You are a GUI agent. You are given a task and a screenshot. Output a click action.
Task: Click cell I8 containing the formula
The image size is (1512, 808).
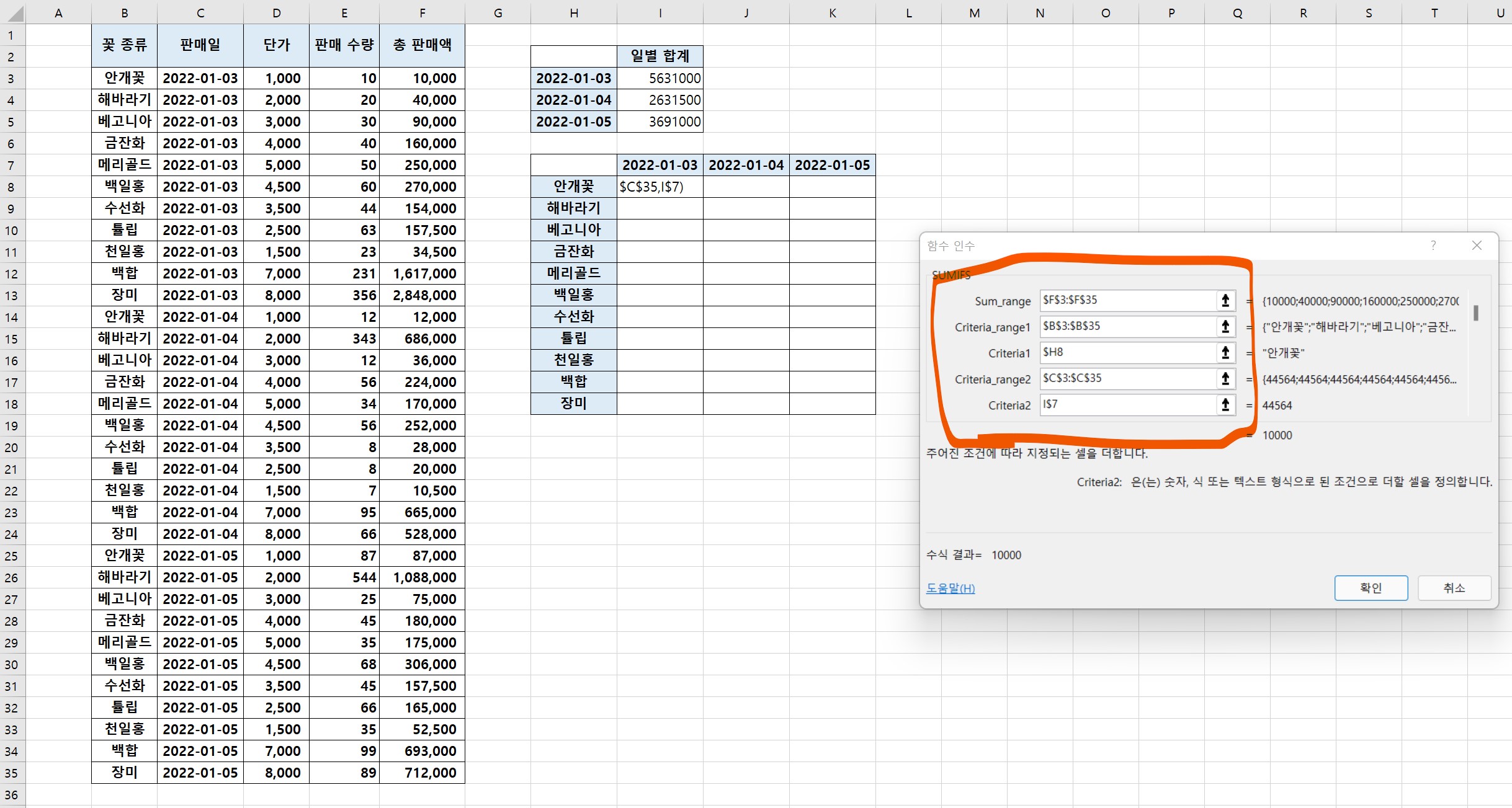tap(660, 187)
